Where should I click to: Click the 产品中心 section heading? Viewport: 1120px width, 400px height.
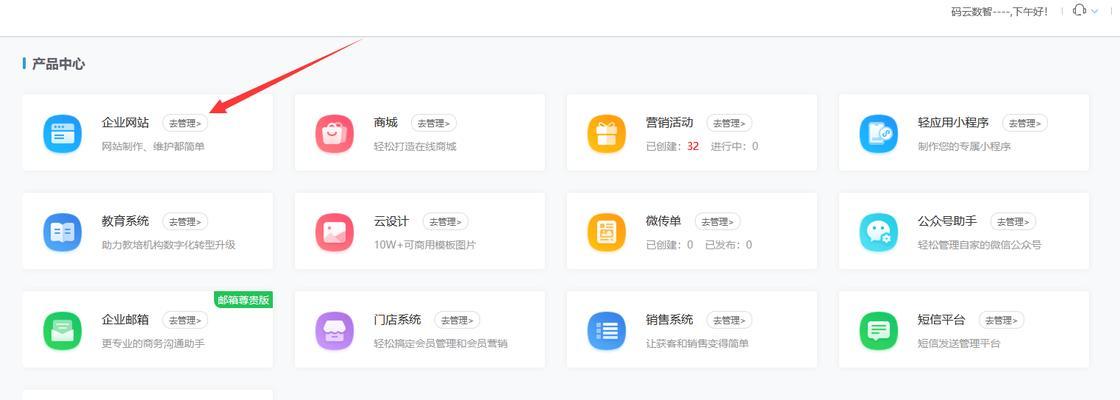(59, 64)
